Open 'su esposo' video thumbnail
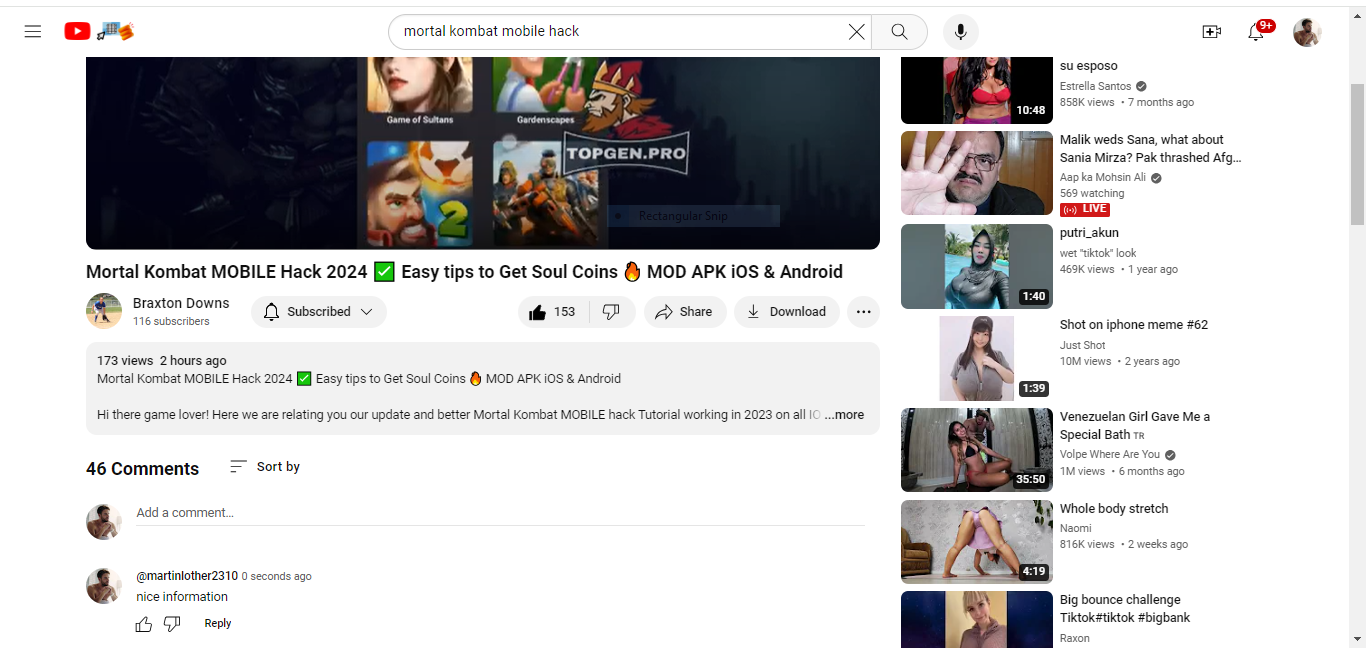This screenshot has height=648, width=1366. pyautogui.click(x=977, y=90)
